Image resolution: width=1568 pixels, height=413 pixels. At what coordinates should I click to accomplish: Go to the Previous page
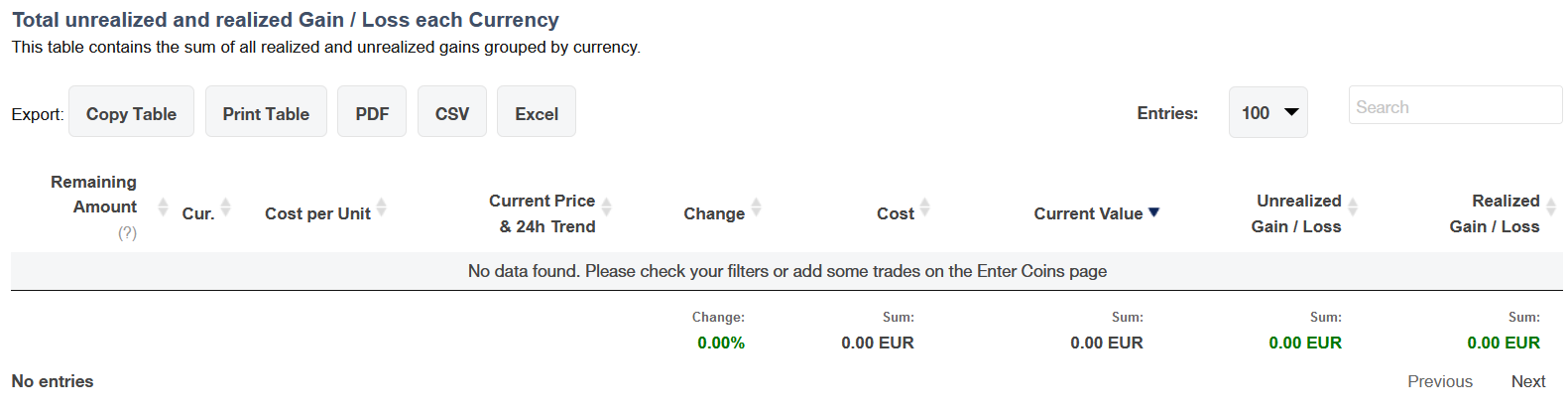pyautogui.click(x=1440, y=381)
